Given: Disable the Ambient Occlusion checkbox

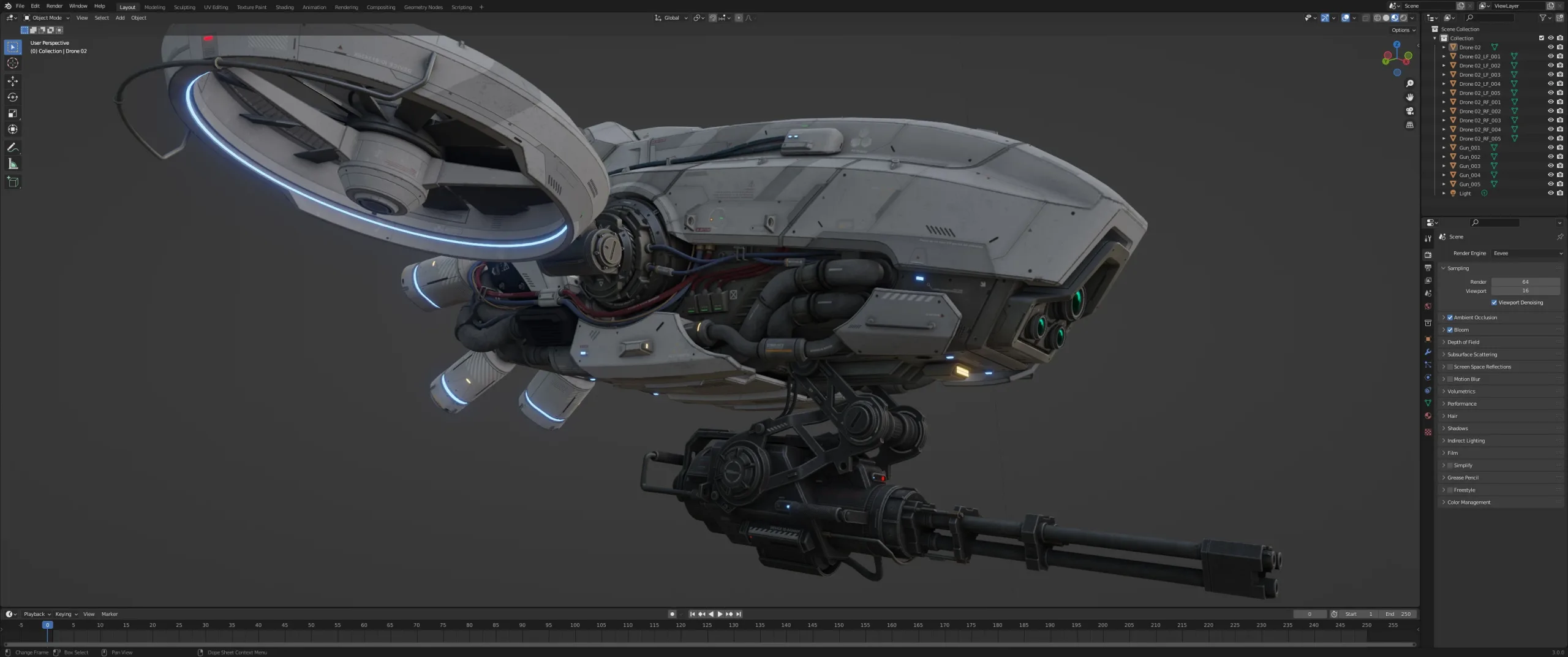Looking at the screenshot, I should 1449,317.
